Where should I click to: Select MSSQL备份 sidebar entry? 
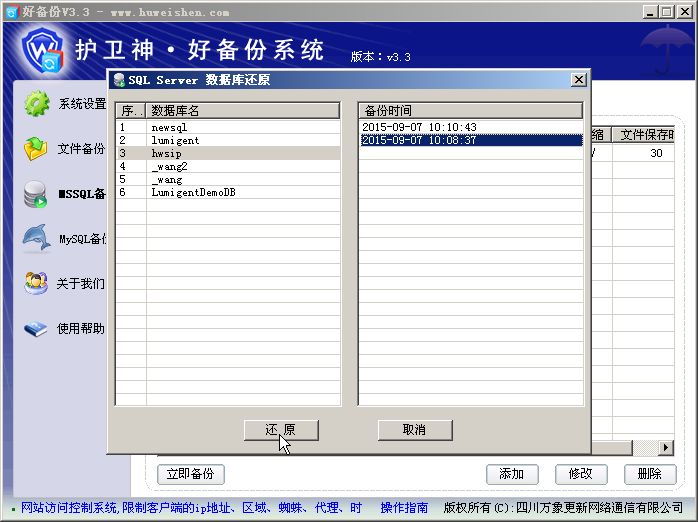tap(82, 194)
